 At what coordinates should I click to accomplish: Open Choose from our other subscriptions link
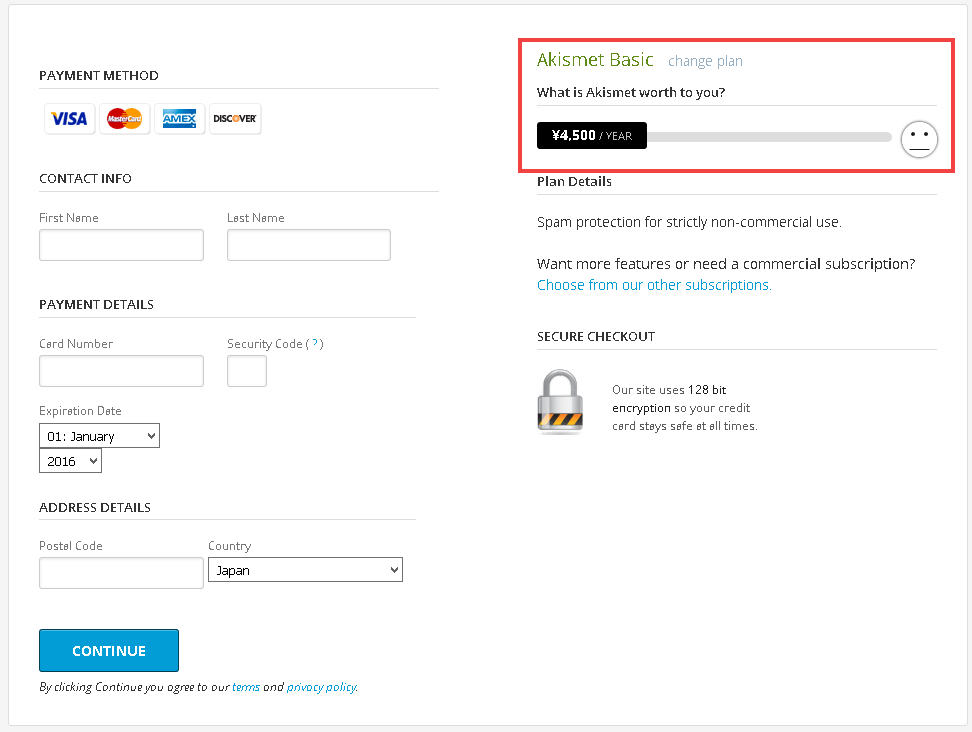[x=654, y=285]
